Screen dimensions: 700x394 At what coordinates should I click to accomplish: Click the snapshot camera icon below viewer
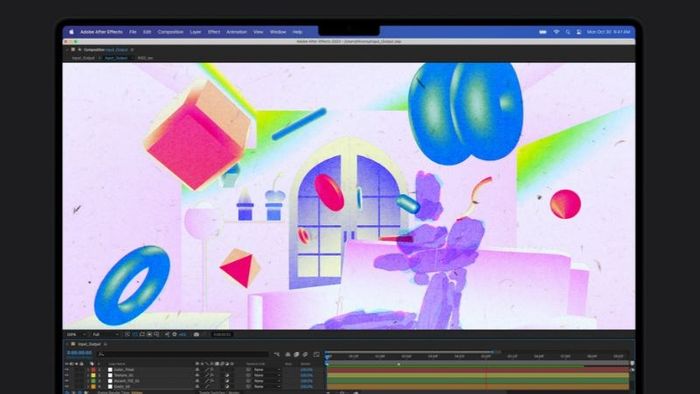tap(196, 334)
